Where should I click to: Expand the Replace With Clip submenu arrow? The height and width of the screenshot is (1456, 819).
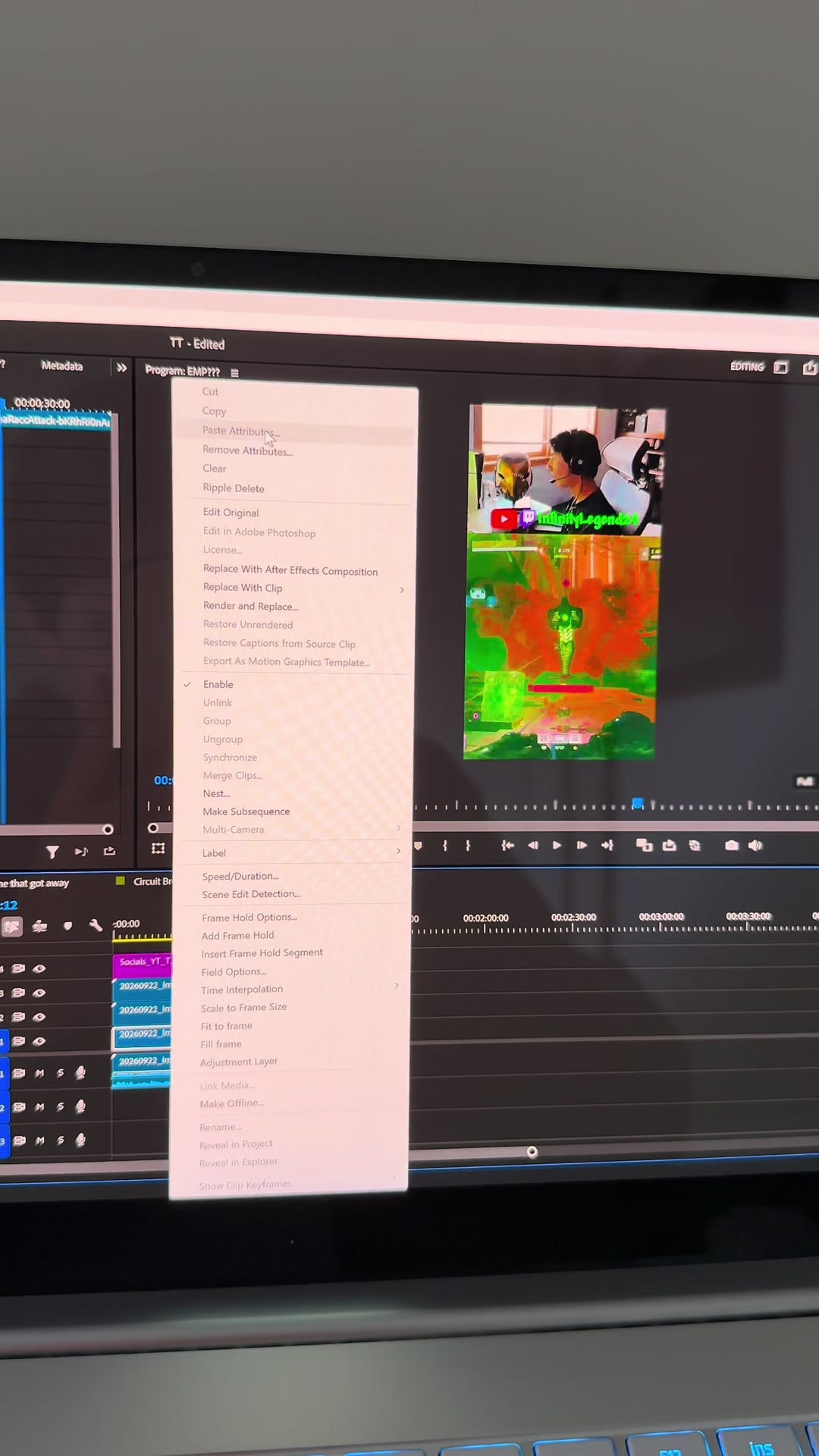pyautogui.click(x=402, y=589)
